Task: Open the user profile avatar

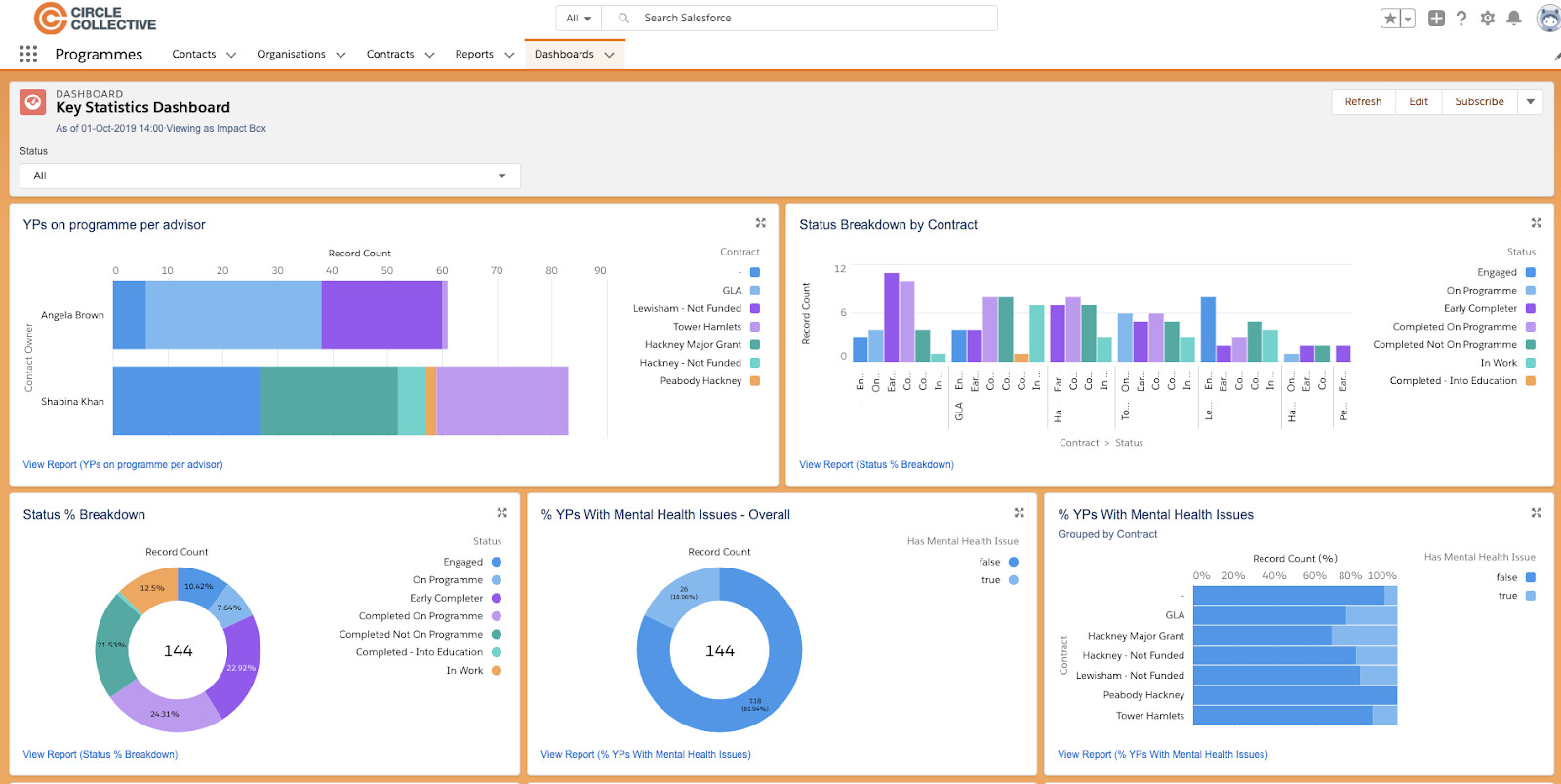Action: pyautogui.click(x=1548, y=18)
